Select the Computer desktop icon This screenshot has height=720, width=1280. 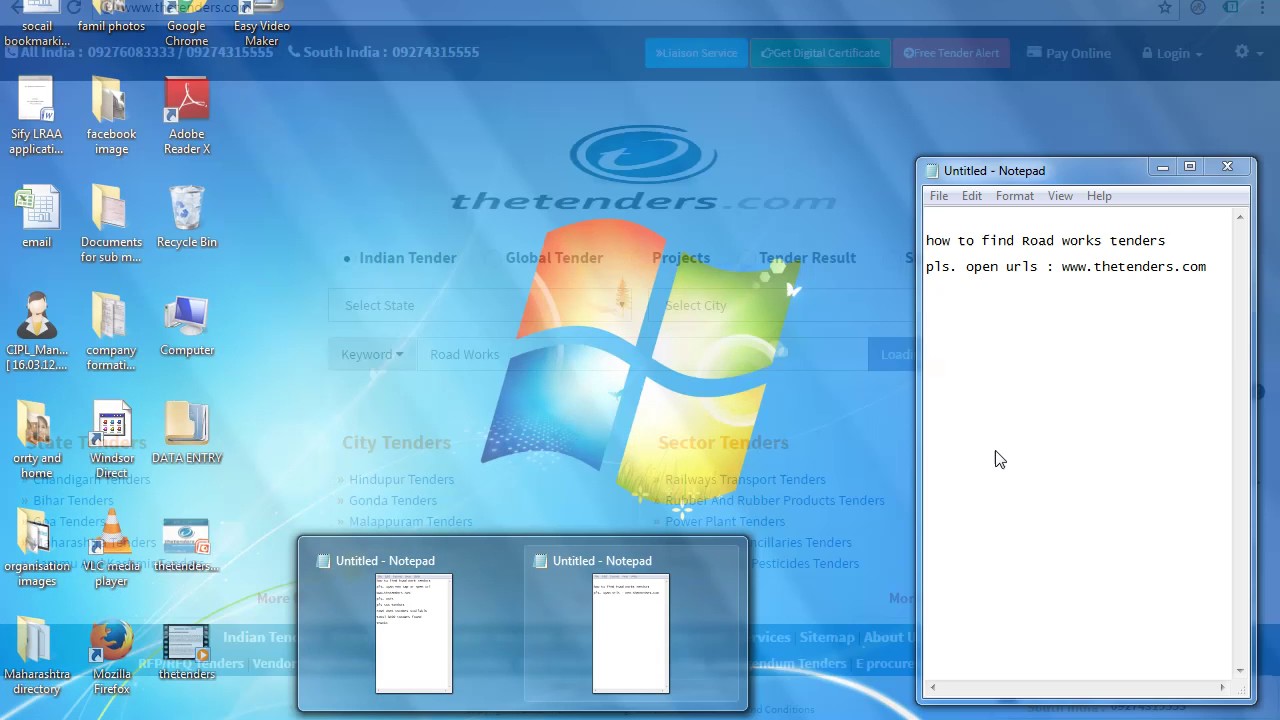187,325
